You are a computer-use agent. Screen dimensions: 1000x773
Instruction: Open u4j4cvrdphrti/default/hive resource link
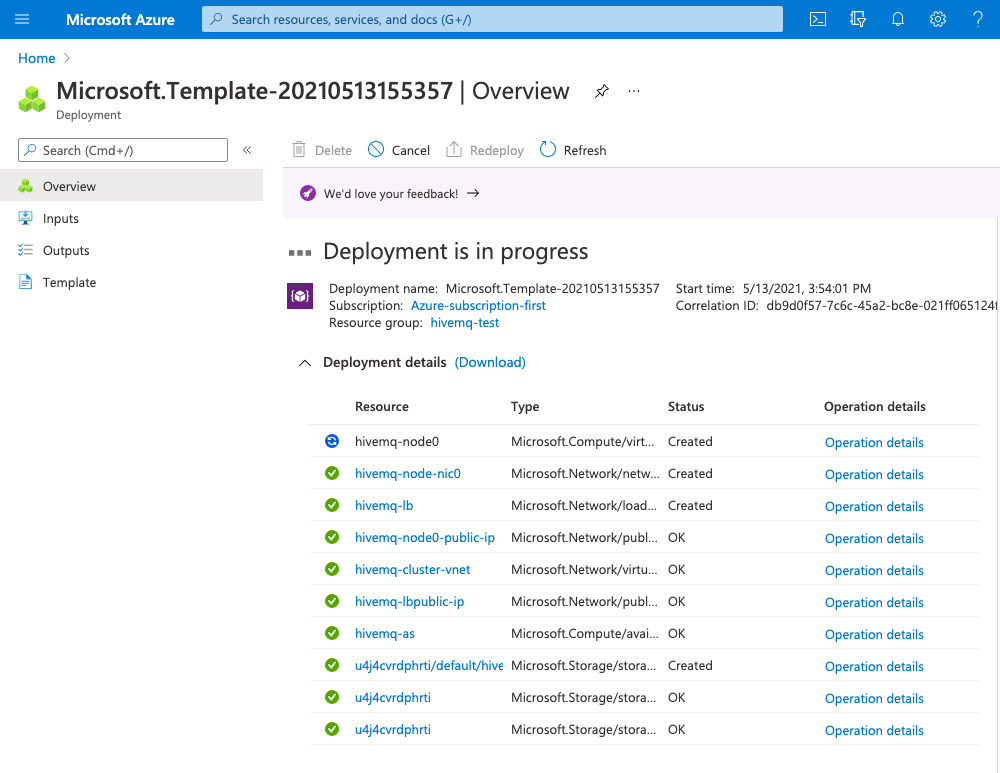coord(429,665)
